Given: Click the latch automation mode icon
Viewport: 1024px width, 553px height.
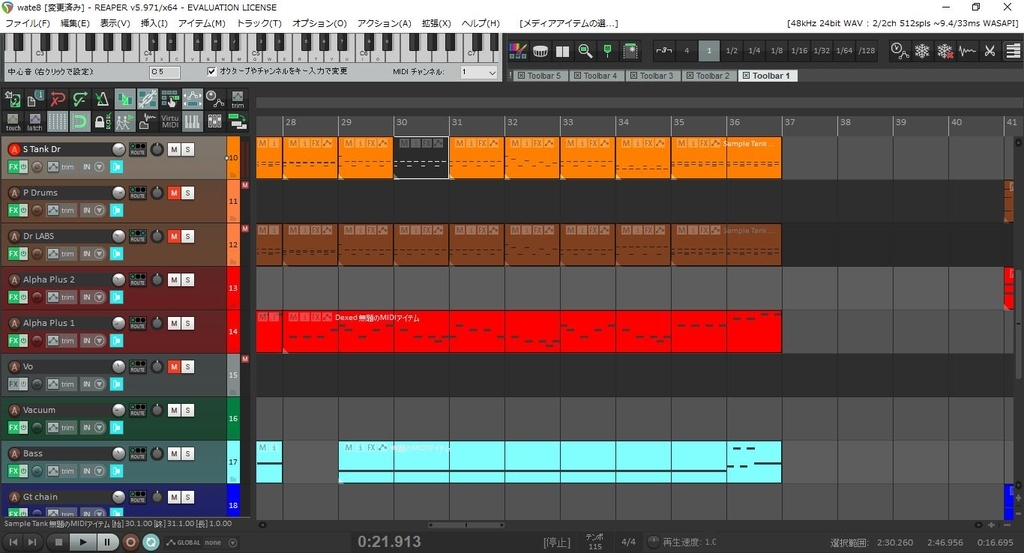Looking at the screenshot, I should 35,121.
